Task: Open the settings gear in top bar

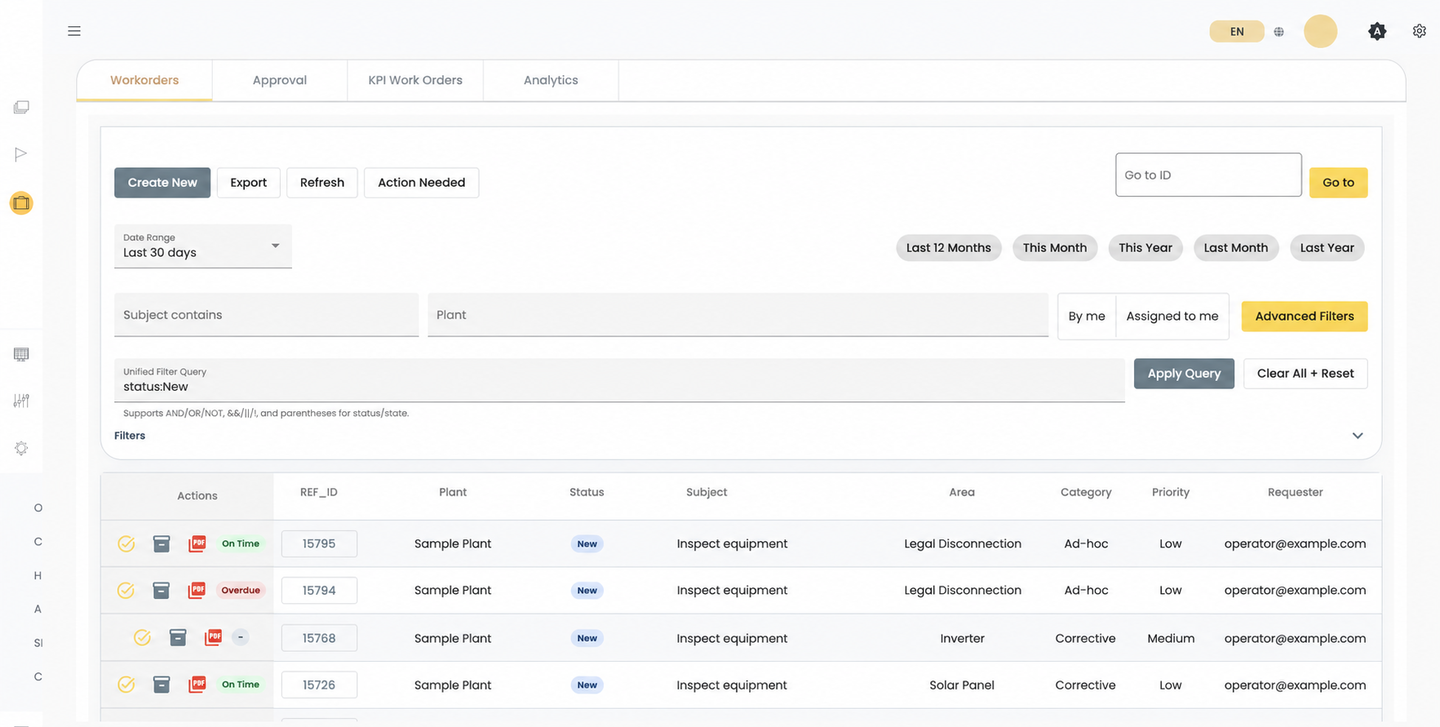Action: click(1419, 31)
